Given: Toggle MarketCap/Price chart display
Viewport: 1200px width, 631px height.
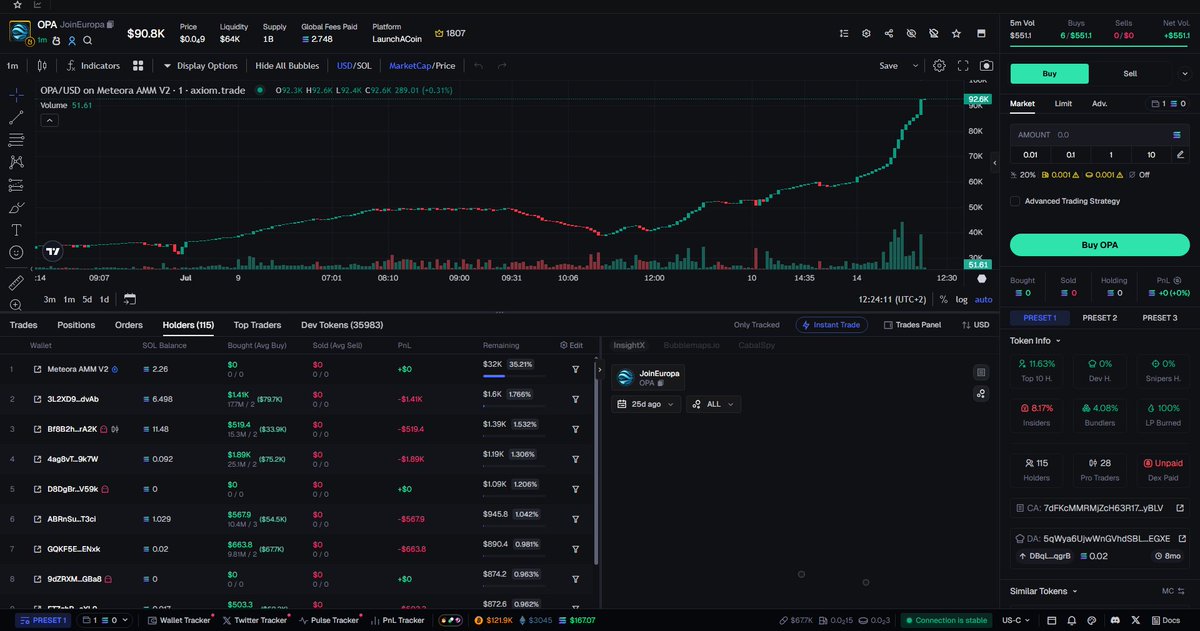Looking at the screenshot, I should (x=422, y=66).
